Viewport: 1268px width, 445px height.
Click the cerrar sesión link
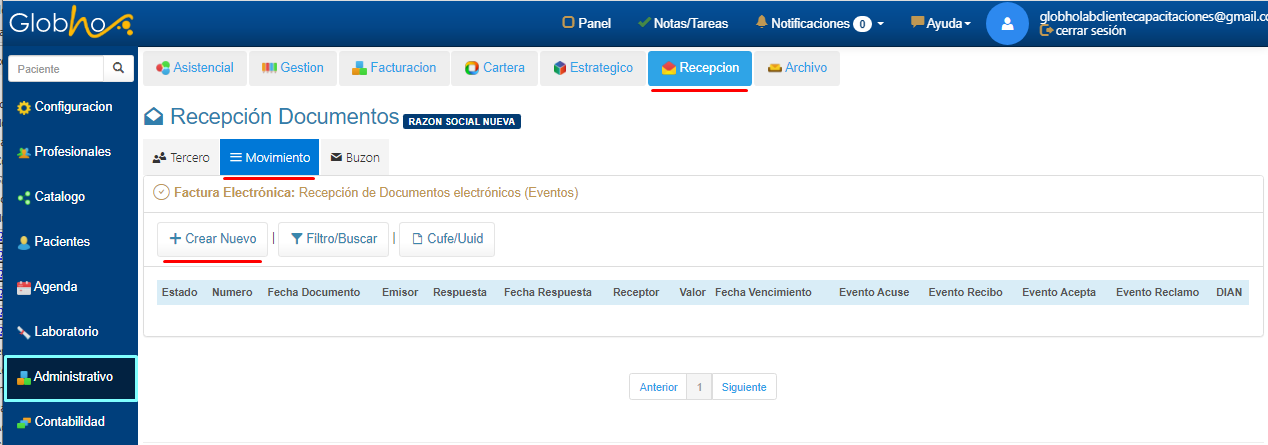point(1083,31)
